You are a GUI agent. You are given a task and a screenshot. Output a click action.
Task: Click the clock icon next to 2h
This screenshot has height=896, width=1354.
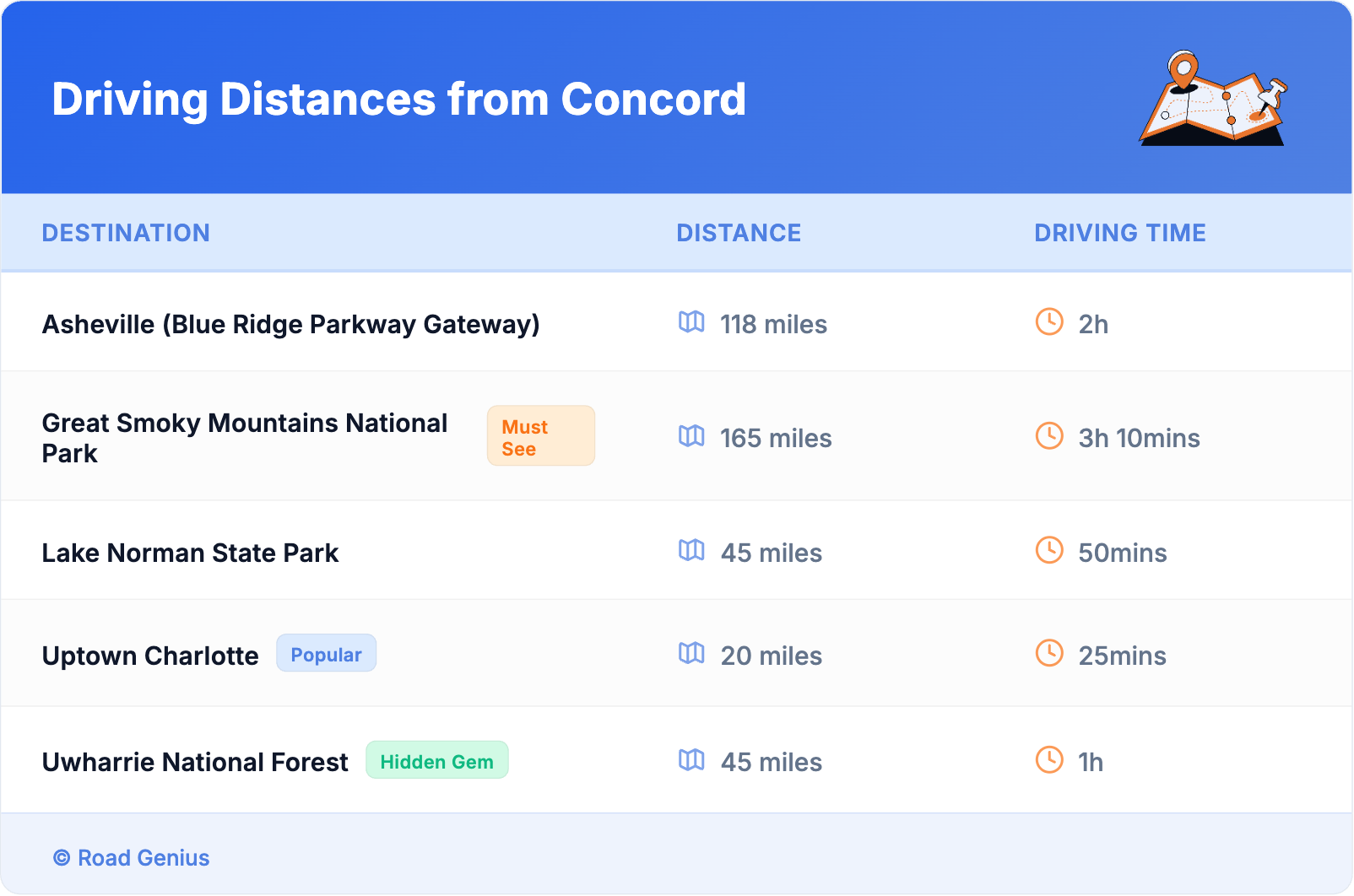(x=1049, y=321)
